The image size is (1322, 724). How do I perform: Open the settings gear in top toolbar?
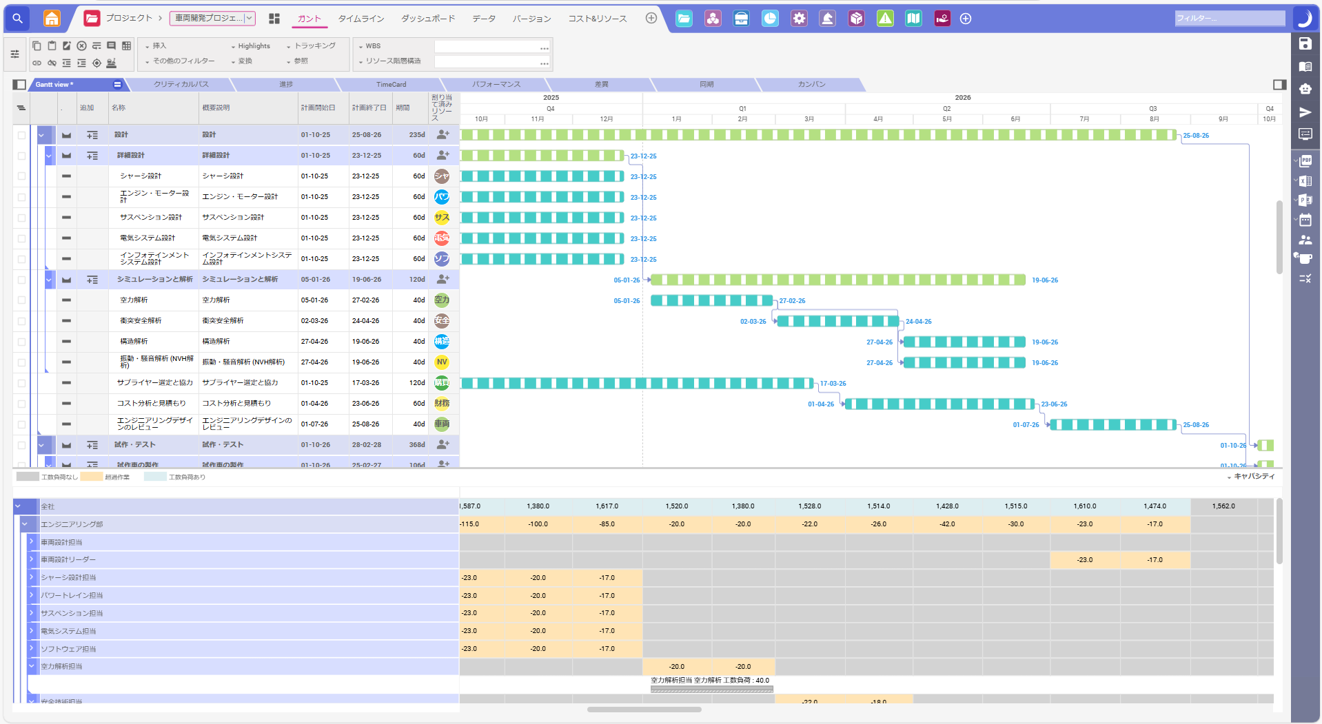[799, 18]
